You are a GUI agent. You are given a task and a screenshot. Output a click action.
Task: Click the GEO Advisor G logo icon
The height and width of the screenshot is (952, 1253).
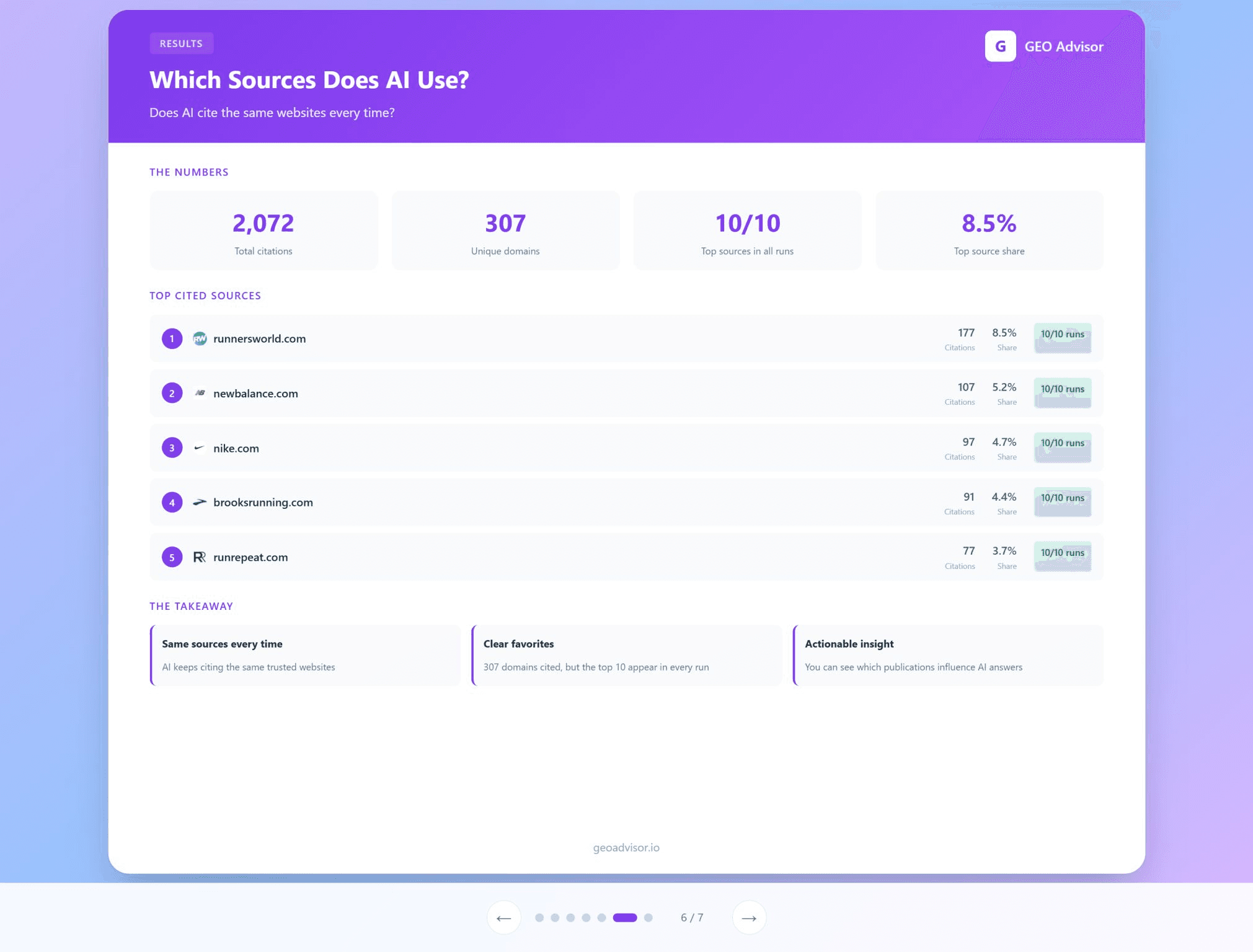999,46
